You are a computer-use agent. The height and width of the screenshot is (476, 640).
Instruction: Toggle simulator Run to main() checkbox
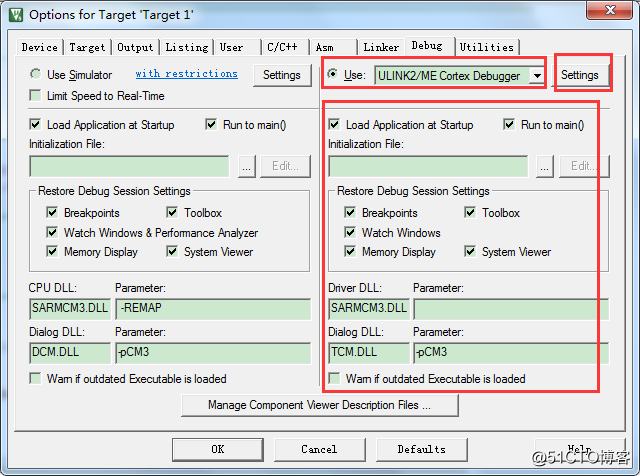tap(211, 124)
